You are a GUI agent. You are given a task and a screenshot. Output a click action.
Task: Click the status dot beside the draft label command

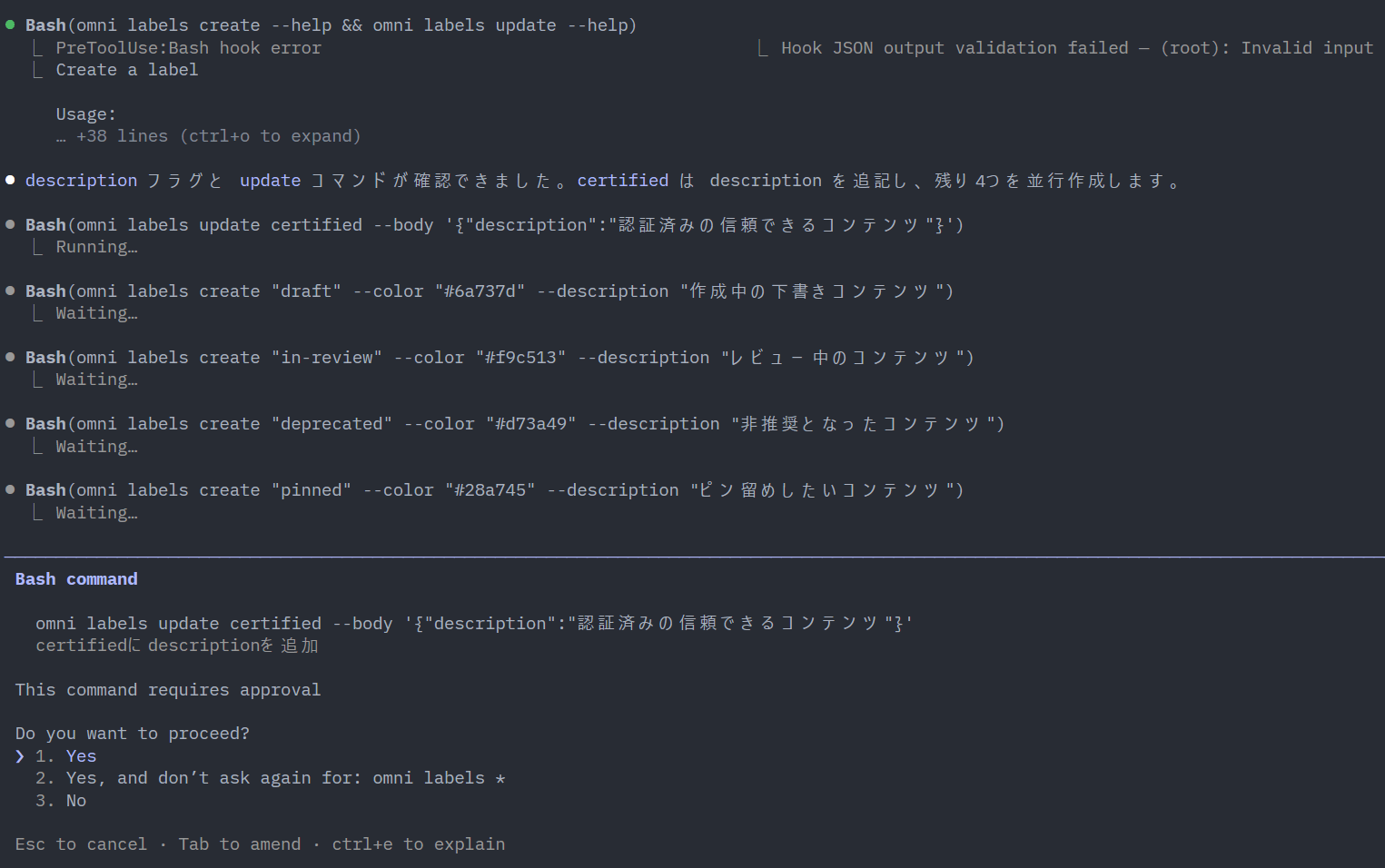(10, 291)
